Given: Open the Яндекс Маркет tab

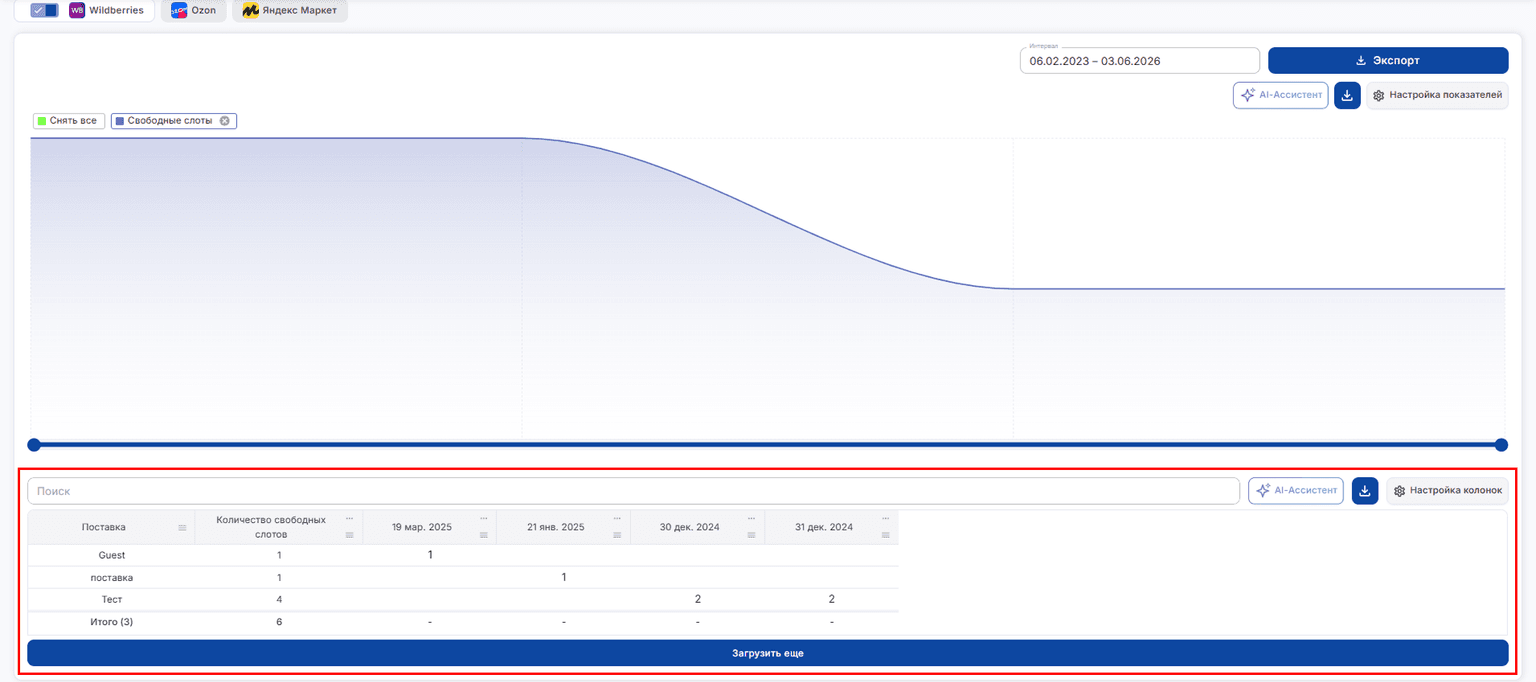Looking at the screenshot, I should [x=290, y=10].
